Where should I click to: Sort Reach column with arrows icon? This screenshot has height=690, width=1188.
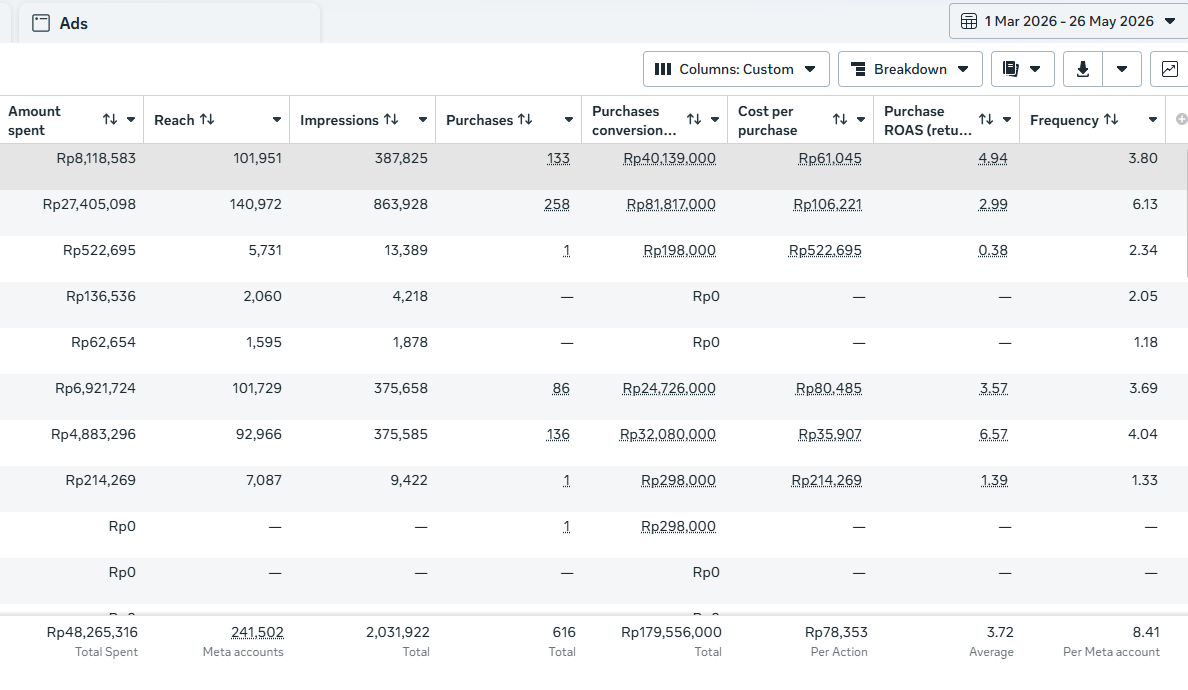point(207,120)
